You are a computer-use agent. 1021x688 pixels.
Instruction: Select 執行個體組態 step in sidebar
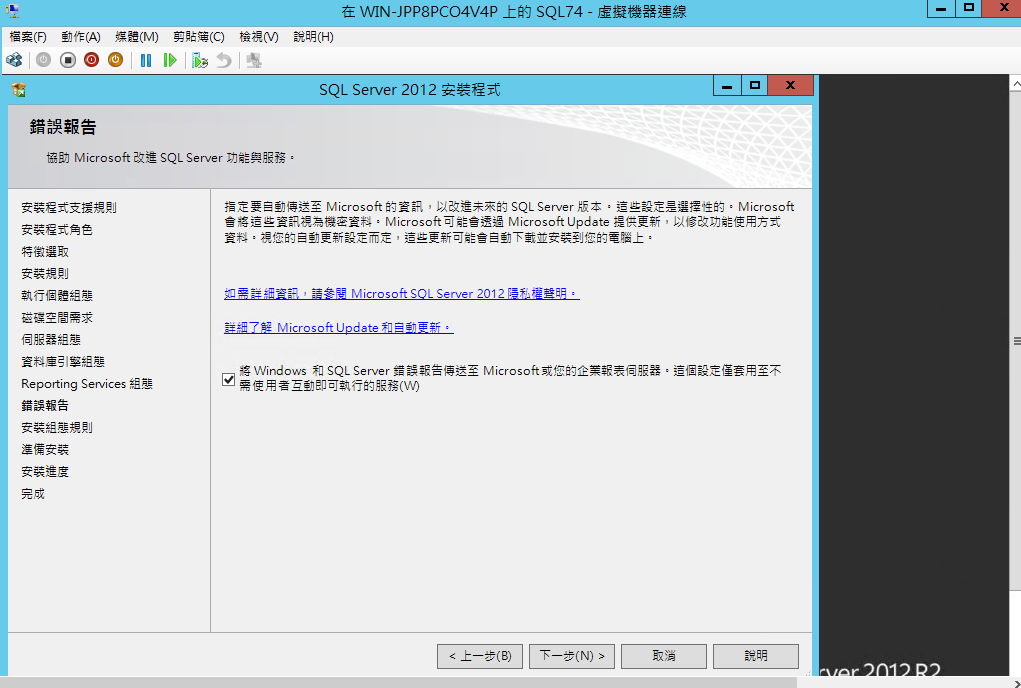tap(57, 296)
